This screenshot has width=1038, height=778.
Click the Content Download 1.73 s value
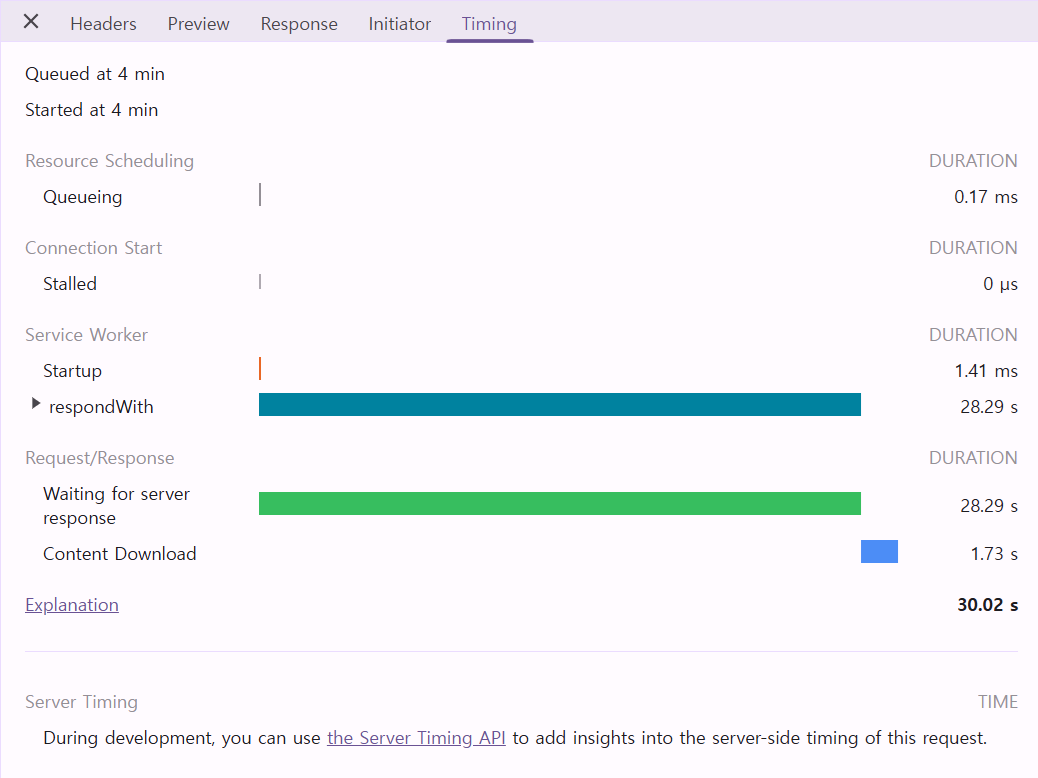994,554
